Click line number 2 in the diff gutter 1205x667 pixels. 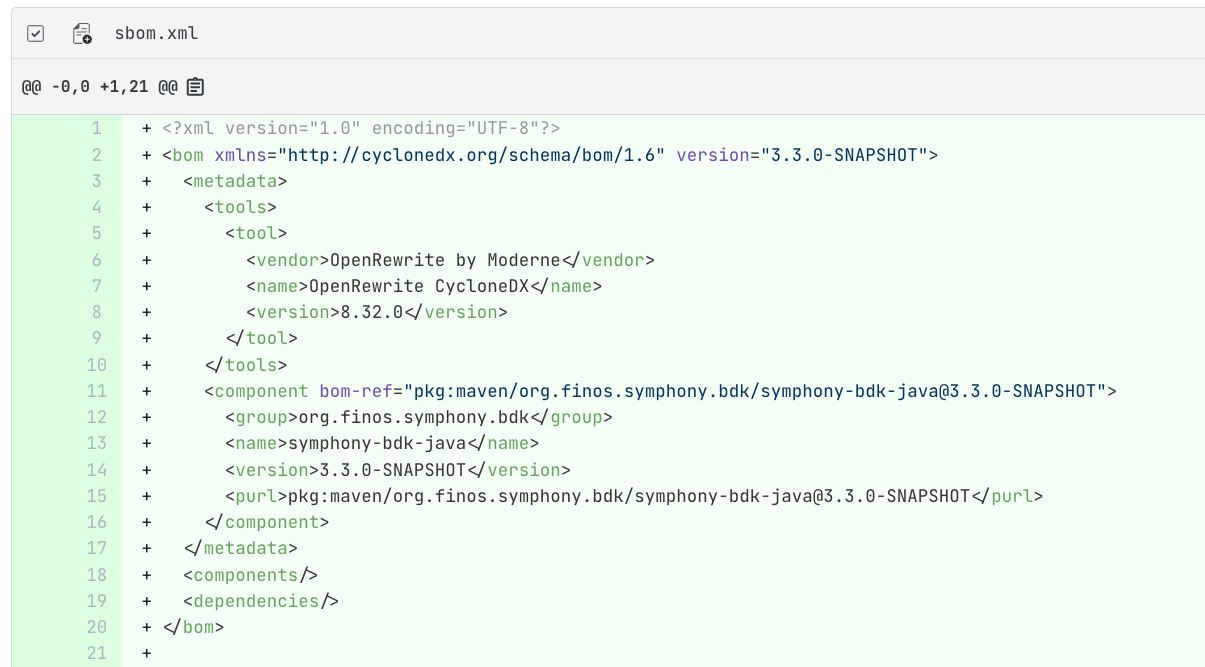pos(96,155)
